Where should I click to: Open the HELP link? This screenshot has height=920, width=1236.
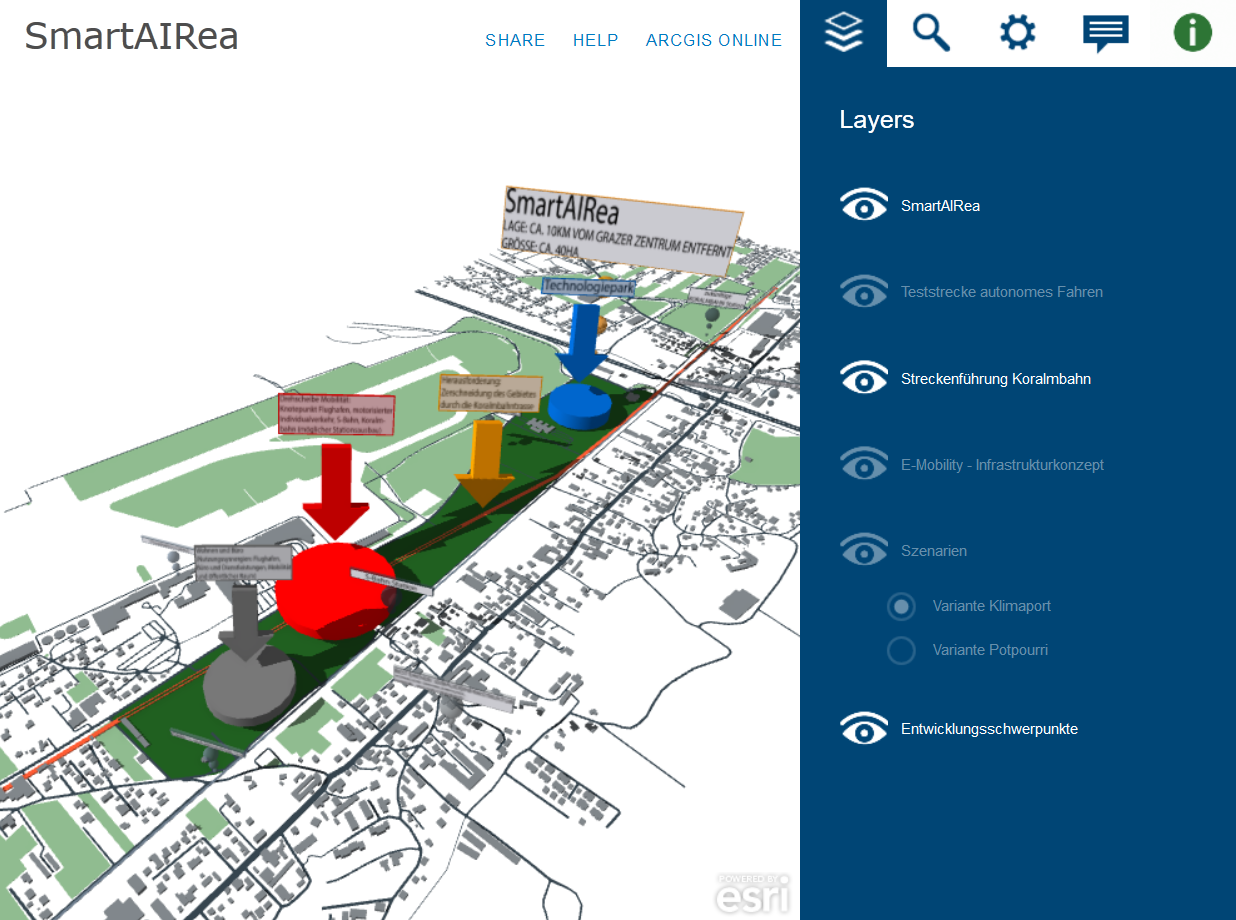596,40
